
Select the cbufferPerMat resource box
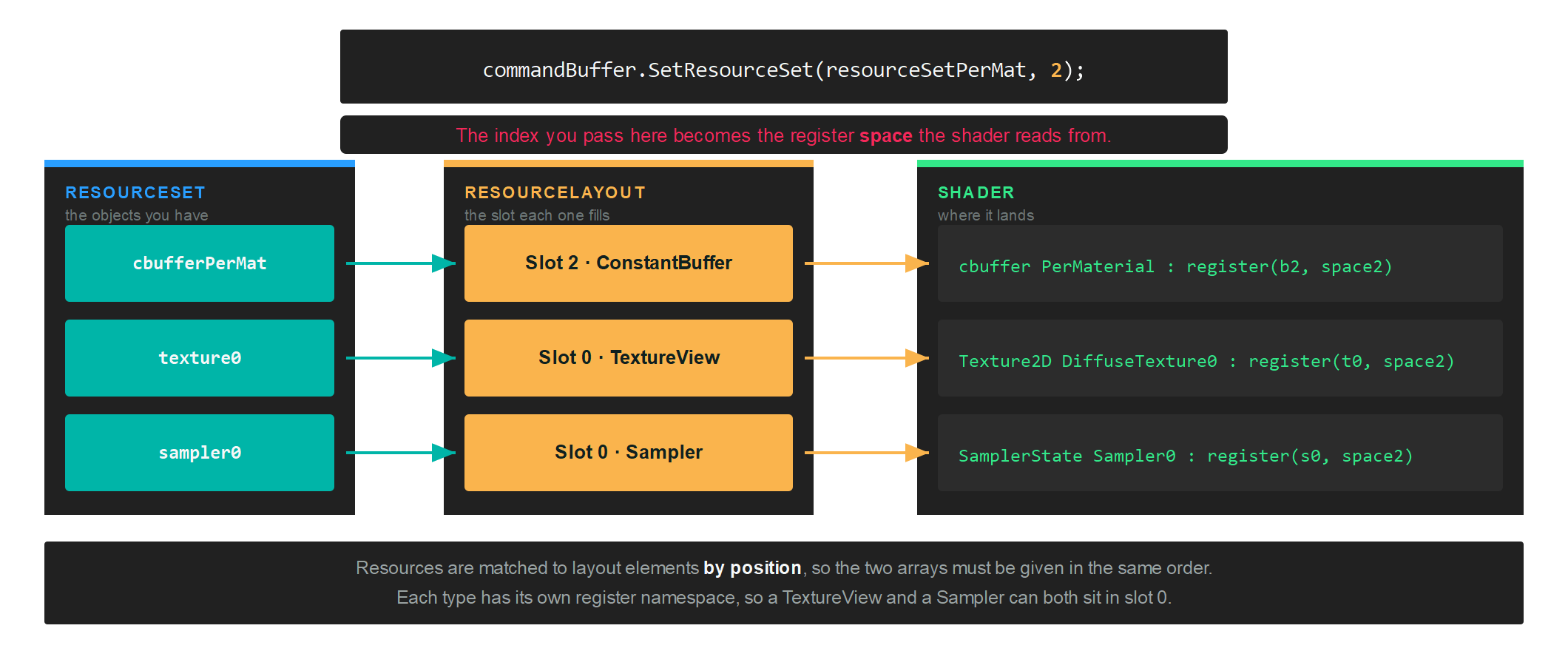(x=200, y=263)
